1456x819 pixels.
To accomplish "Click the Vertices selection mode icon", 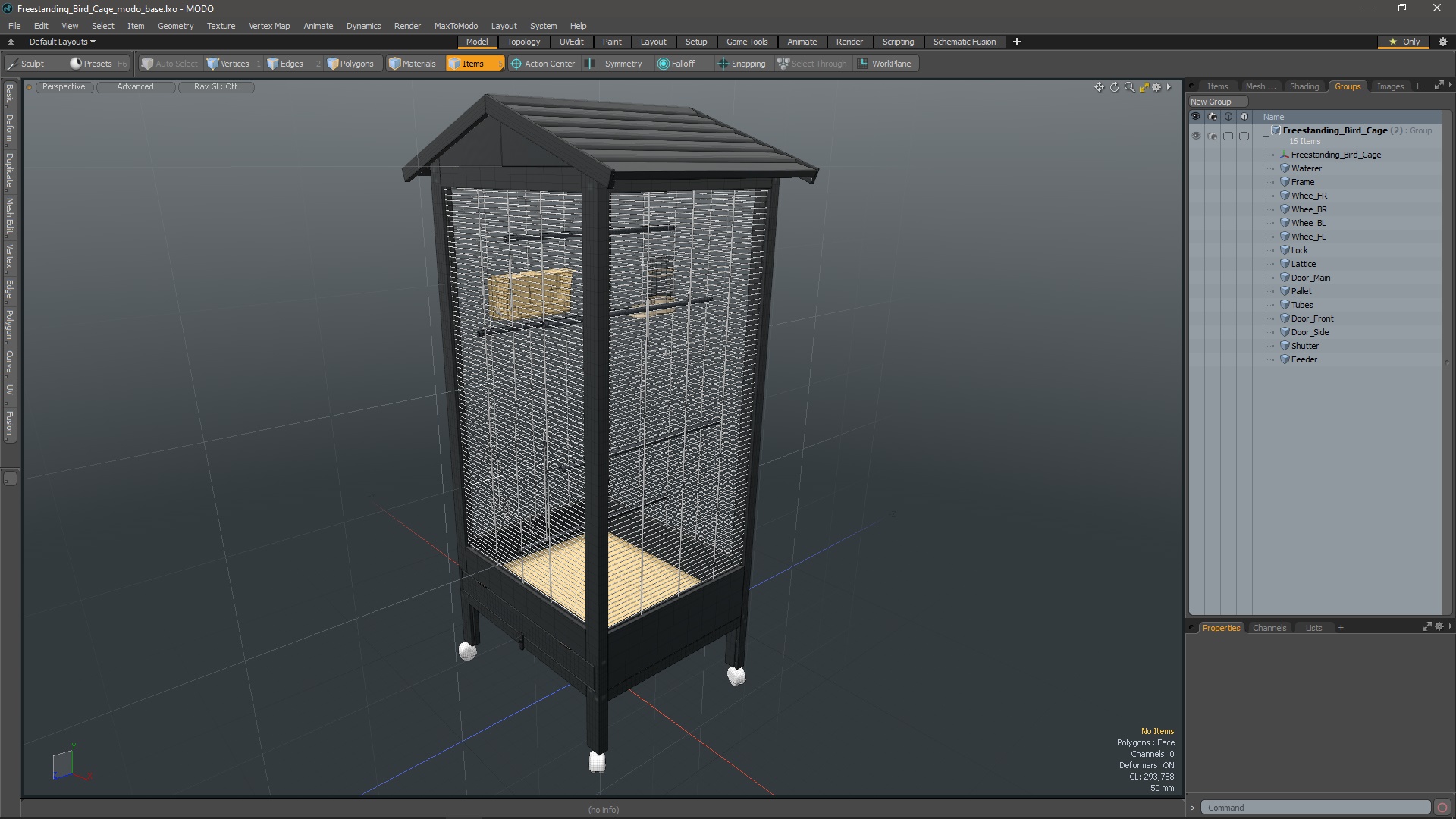I will pos(212,63).
